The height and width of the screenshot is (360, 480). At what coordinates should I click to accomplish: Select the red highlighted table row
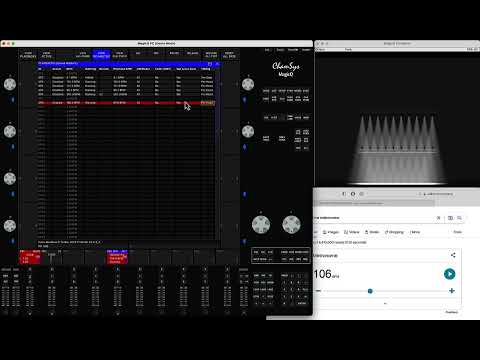126,103
